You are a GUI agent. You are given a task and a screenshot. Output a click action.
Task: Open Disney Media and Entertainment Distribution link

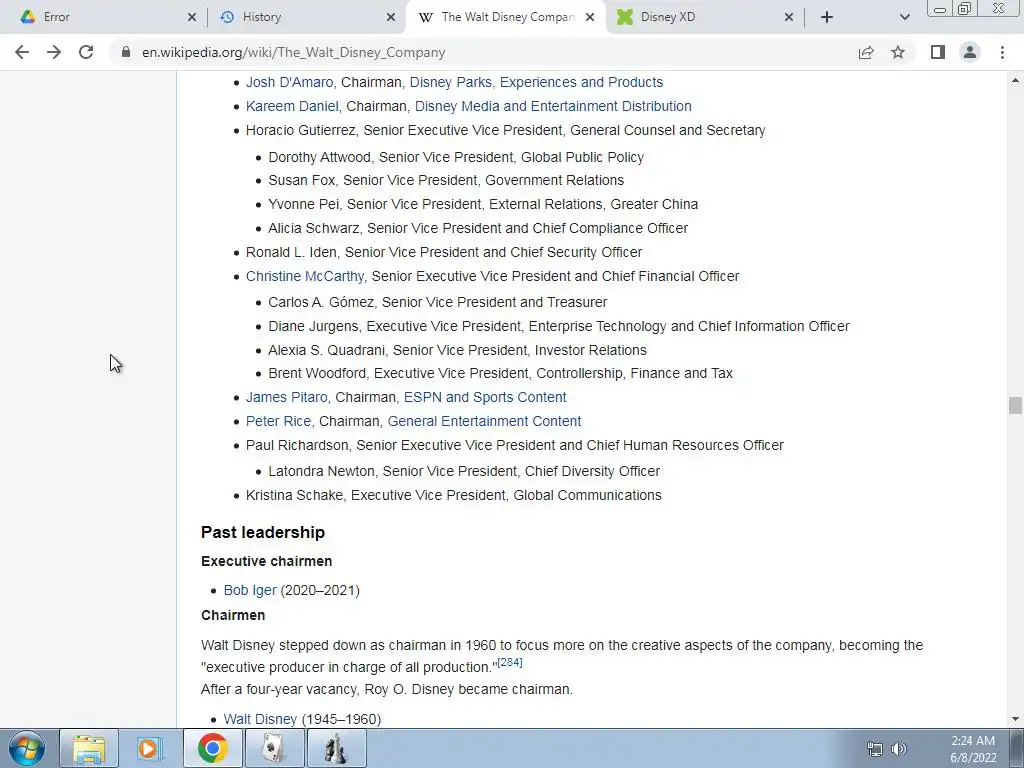pos(553,106)
